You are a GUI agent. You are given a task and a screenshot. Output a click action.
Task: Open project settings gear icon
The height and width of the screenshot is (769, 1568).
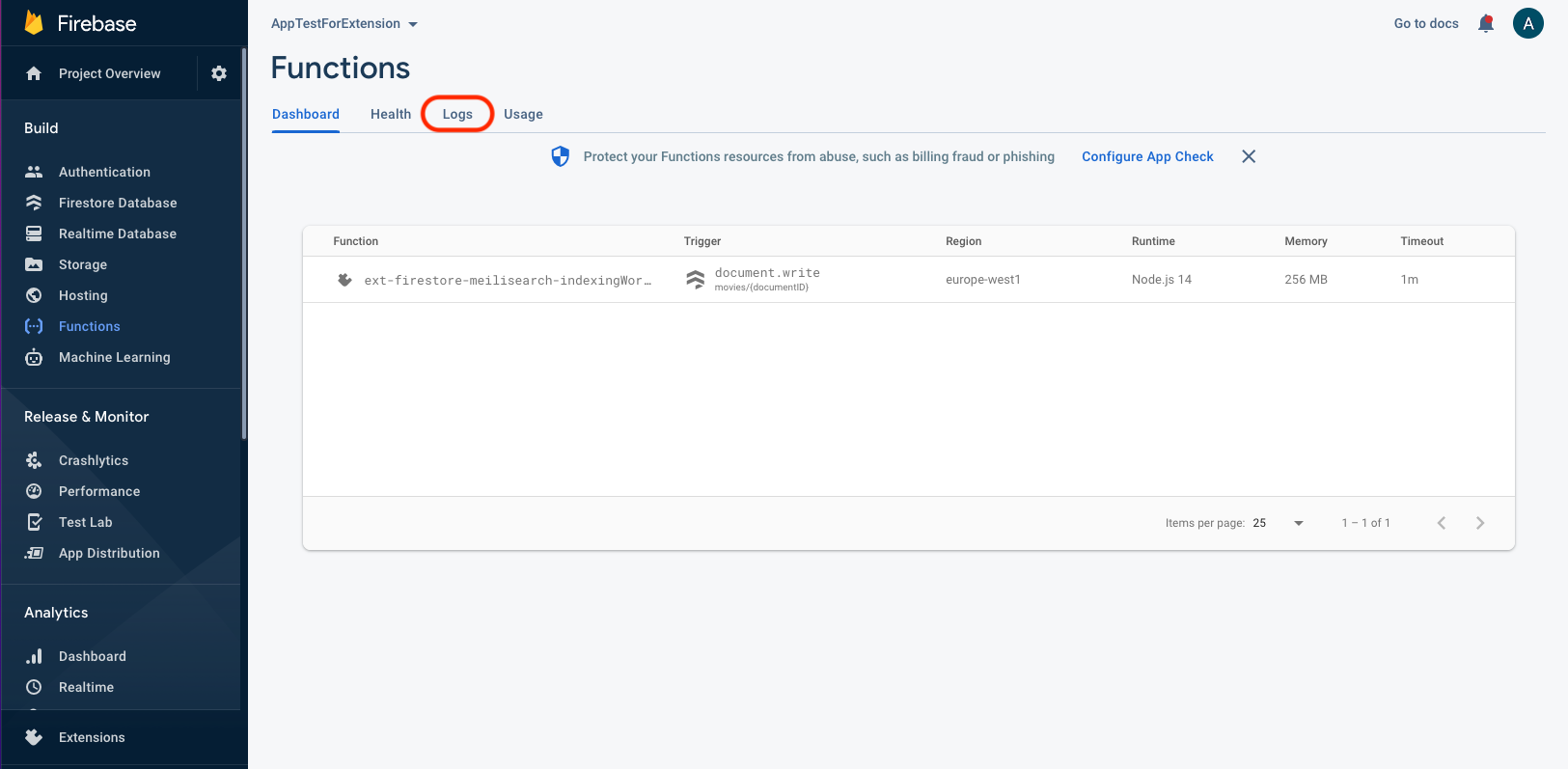(x=219, y=73)
